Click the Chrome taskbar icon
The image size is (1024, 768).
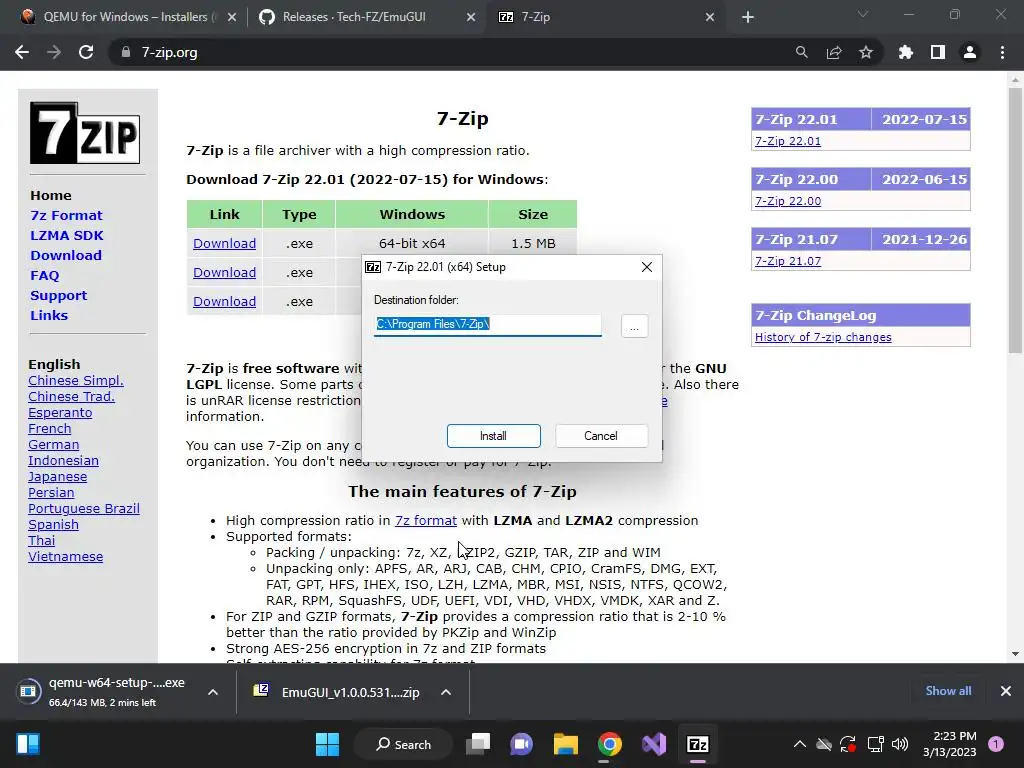pyautogui.click(x=609, y=744)
